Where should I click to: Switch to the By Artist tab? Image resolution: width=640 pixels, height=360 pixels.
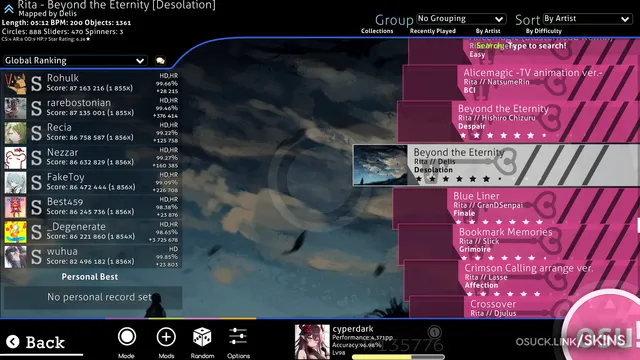pos(488,31)
